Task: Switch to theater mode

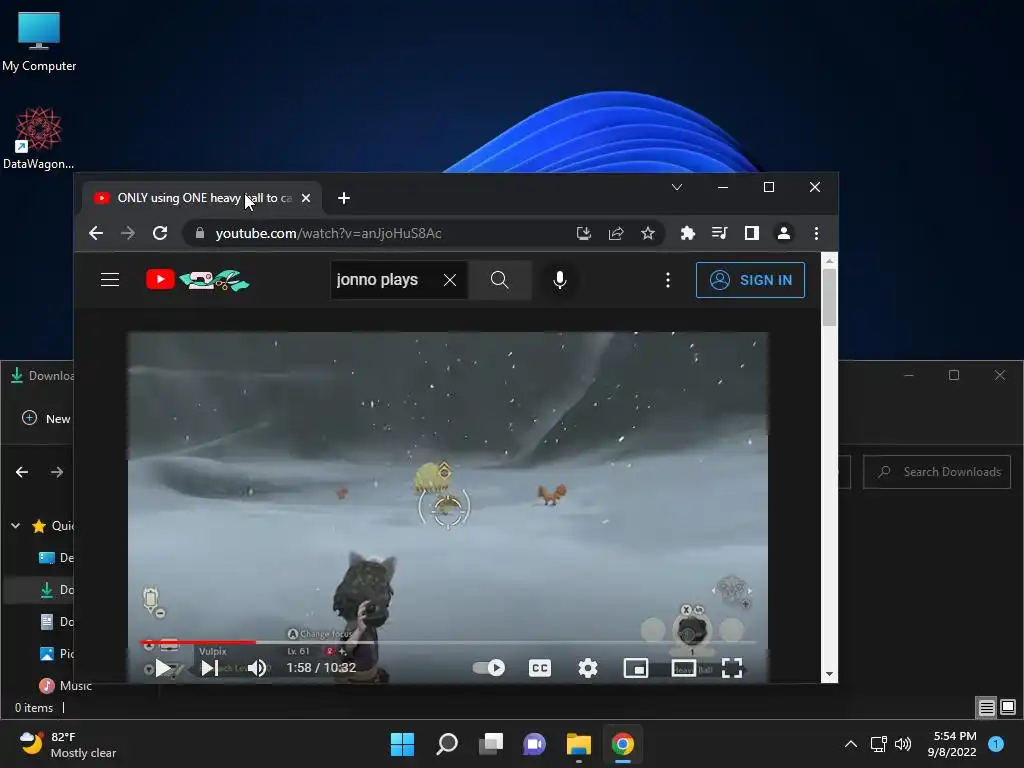Action: [684, 667]
